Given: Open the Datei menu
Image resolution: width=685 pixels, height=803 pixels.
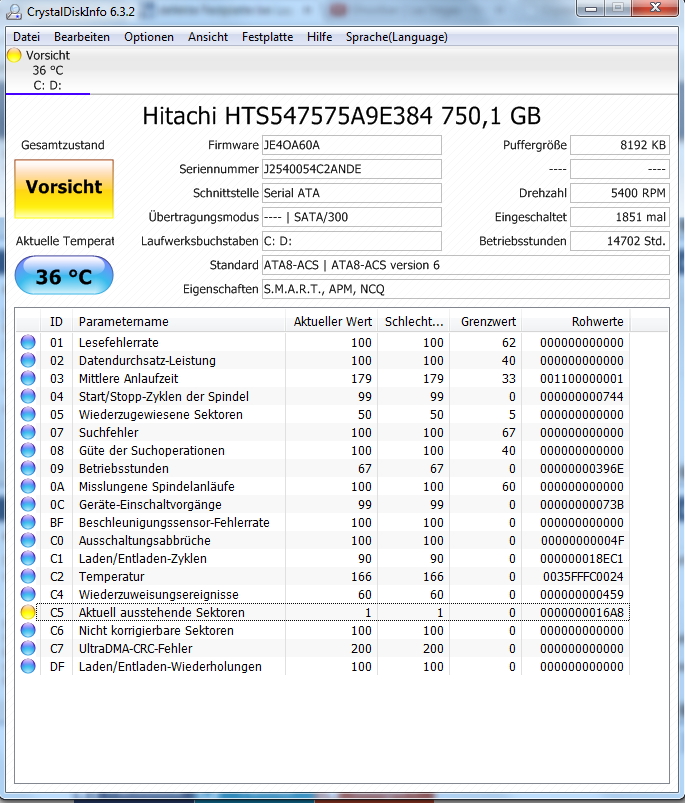Looking at the screenshot, I should click(26, 37).
